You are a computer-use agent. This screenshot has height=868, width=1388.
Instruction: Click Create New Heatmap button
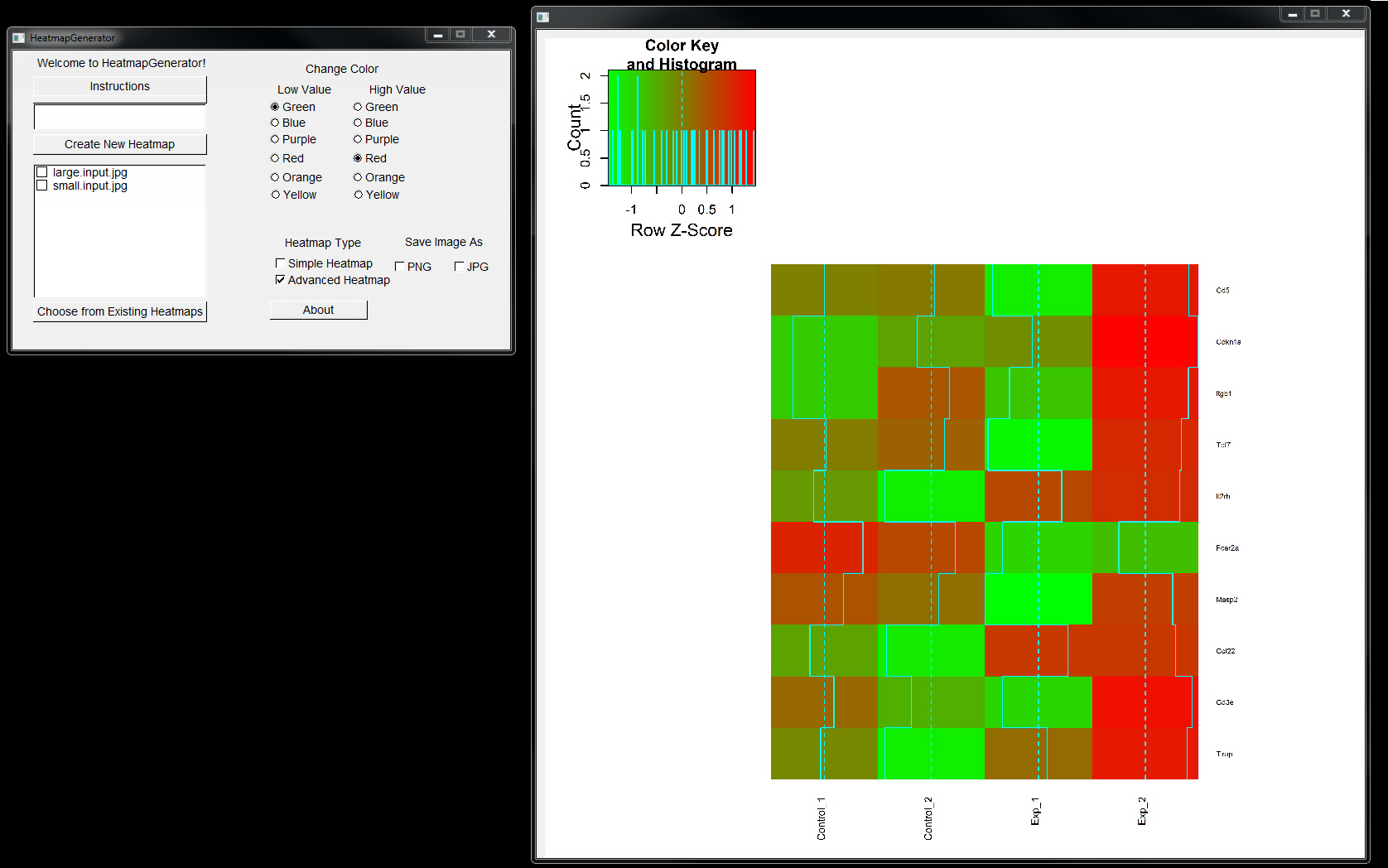pos(120,144)
